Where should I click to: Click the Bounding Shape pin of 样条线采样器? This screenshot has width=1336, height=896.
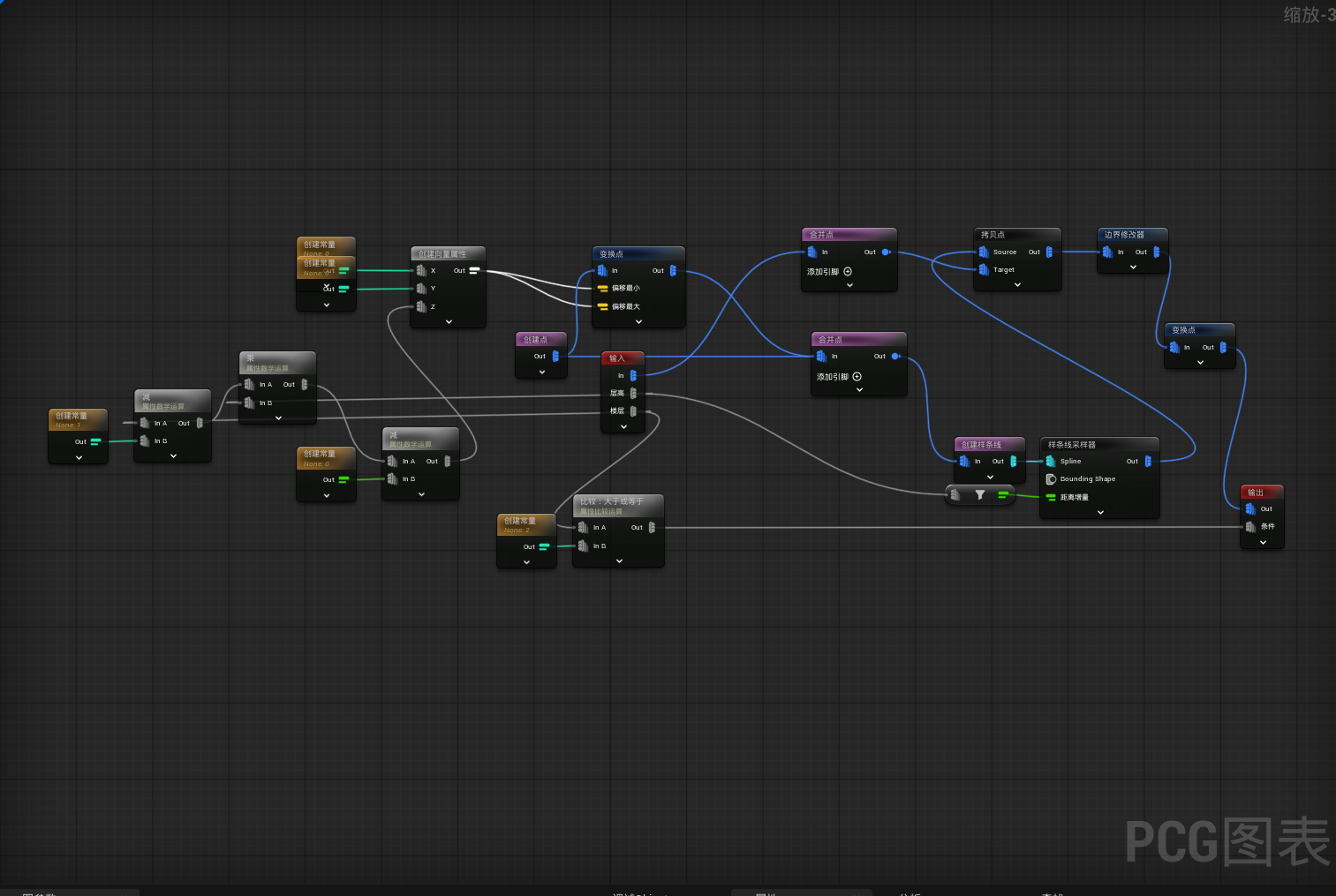tap(1051, 479)
